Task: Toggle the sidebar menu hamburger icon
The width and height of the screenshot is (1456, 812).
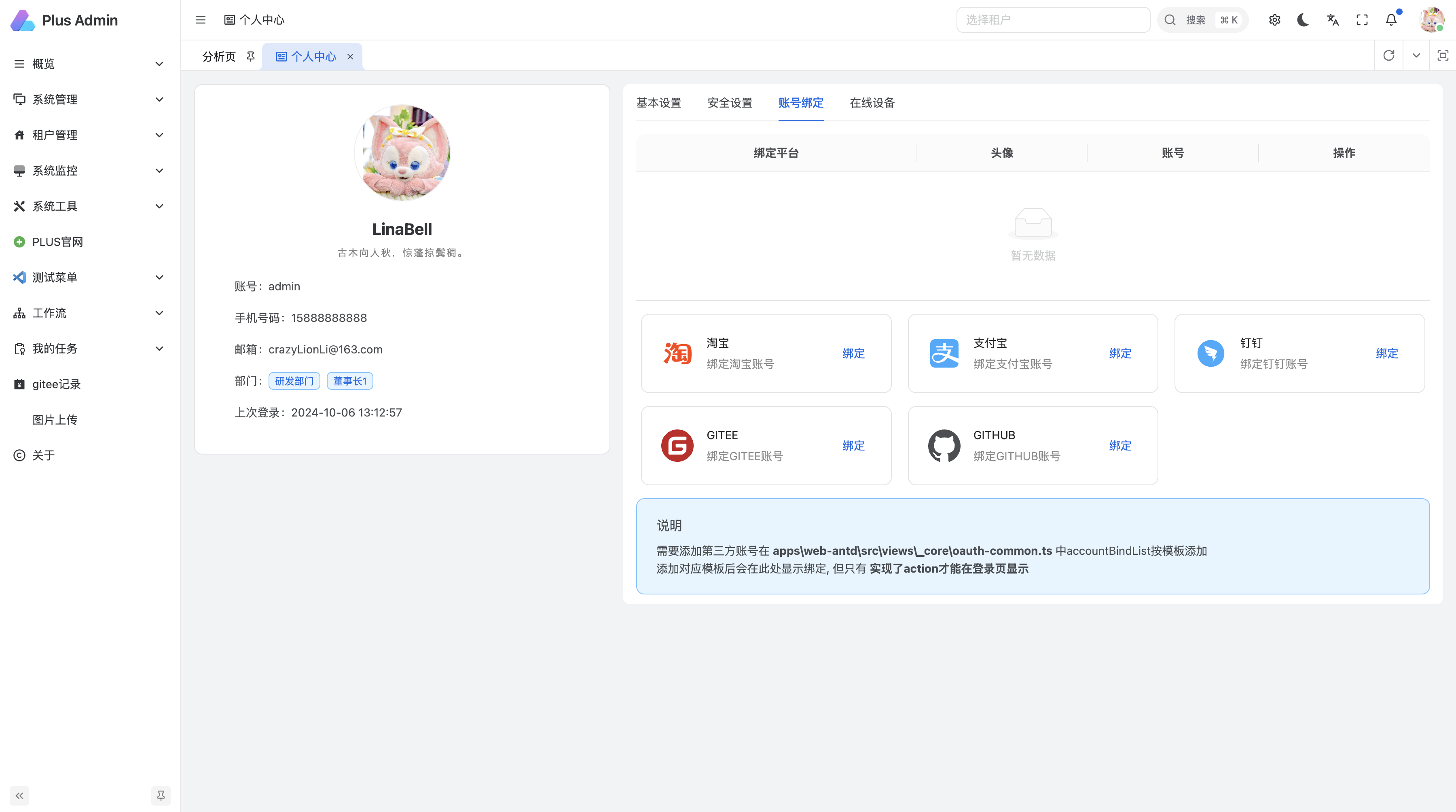Action: click(200, 20)
